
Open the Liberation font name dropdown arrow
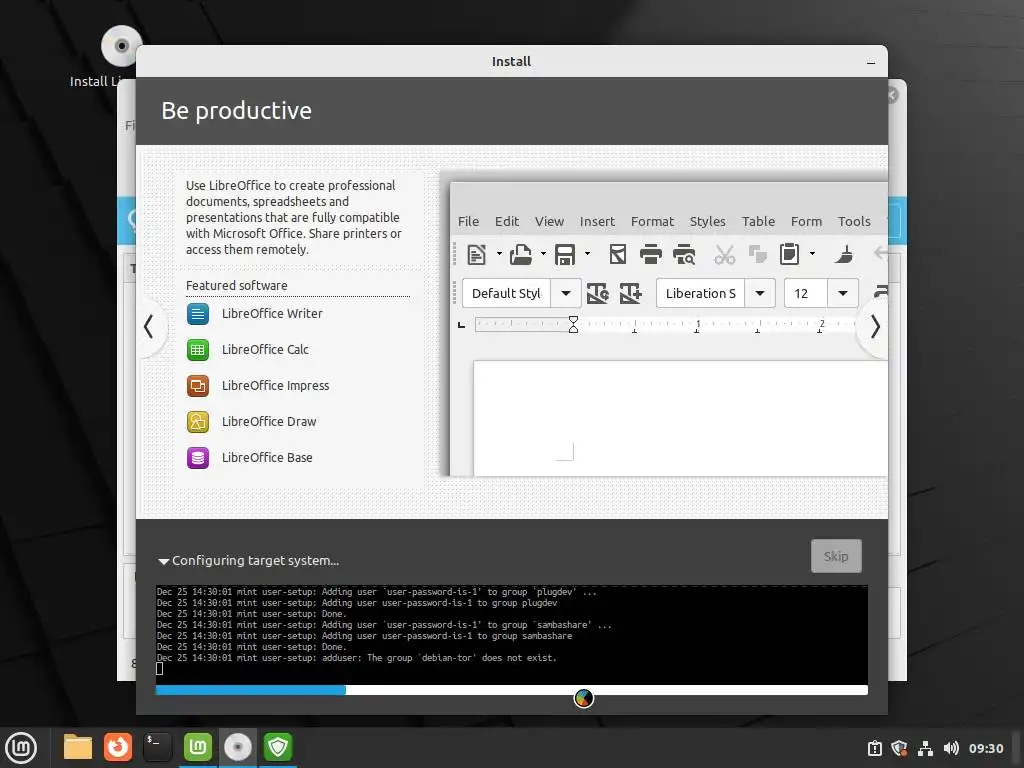tap(760, 293)
